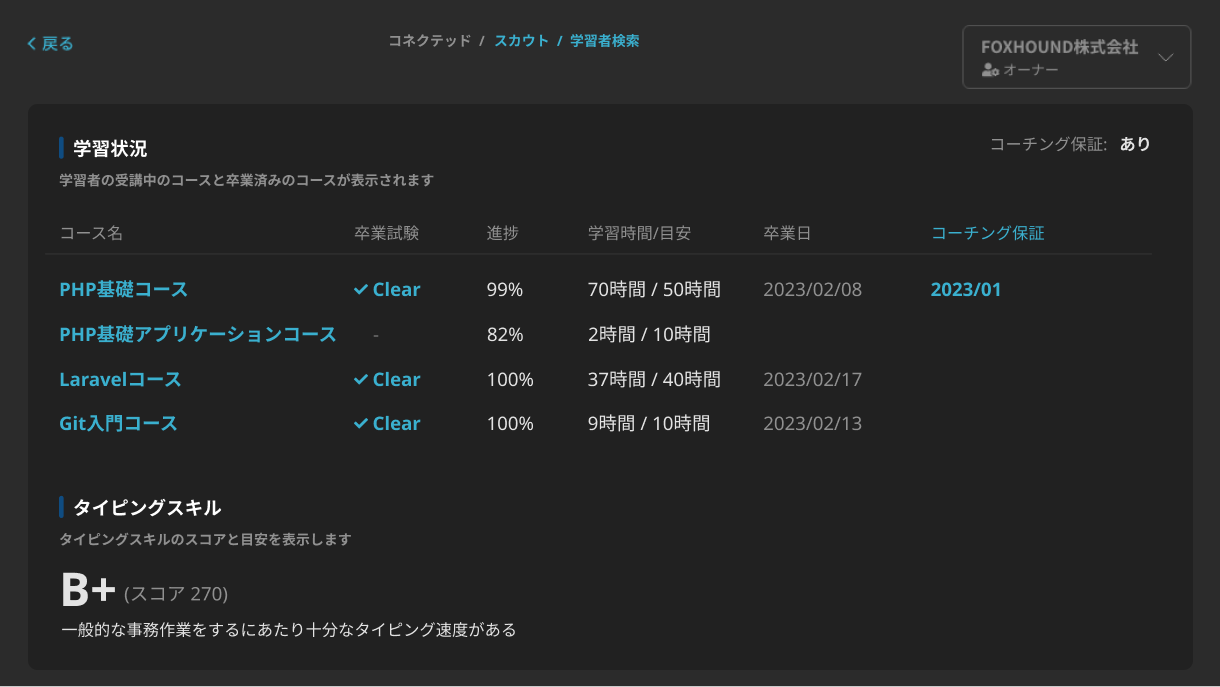This screenshot has height=687, width=1220.
Task: Click the back arrow chevron icon
Action: pyautogui.click(x=32, y=43)
